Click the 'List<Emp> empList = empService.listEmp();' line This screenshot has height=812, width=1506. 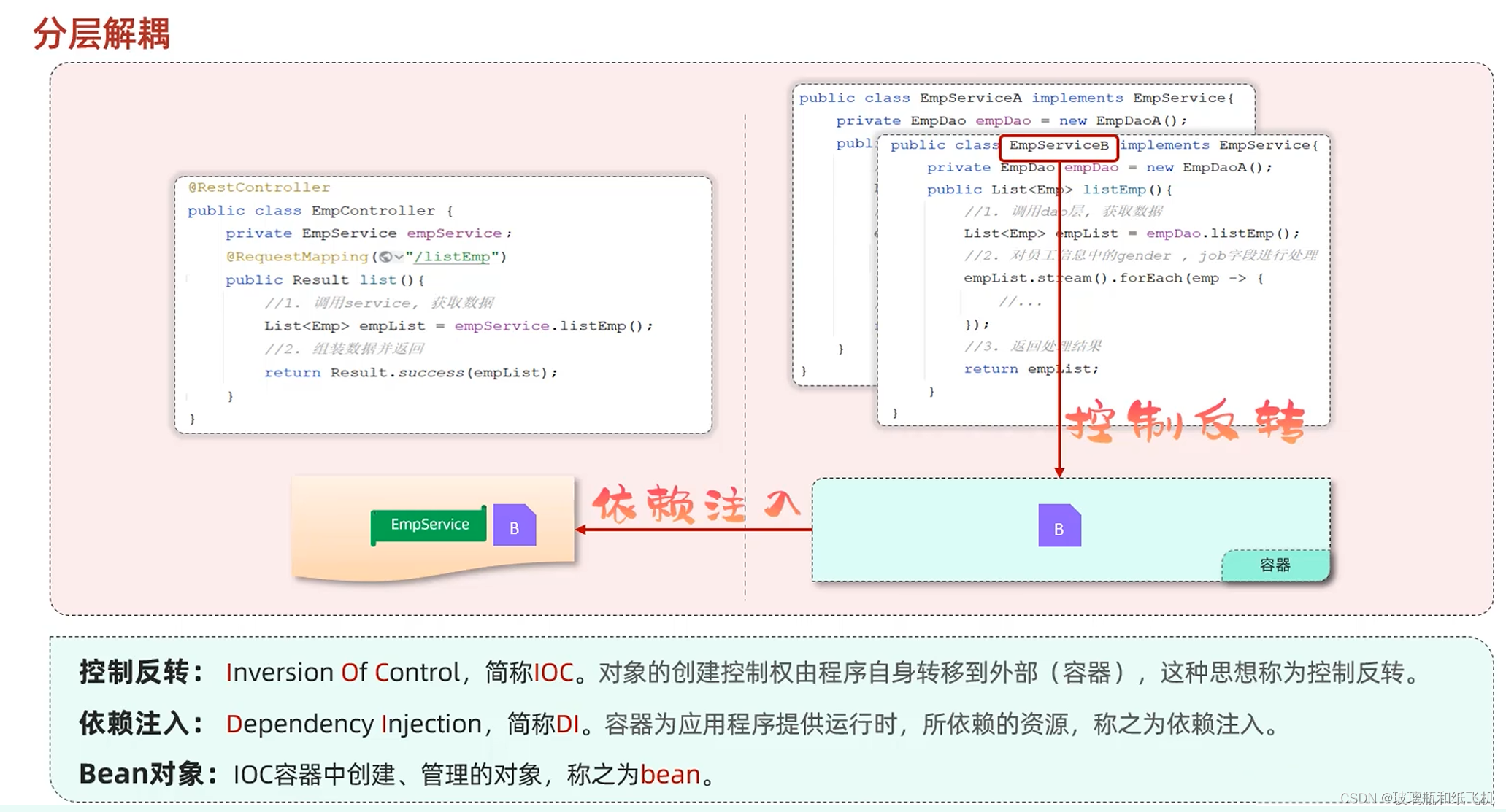tap(458, 326)
